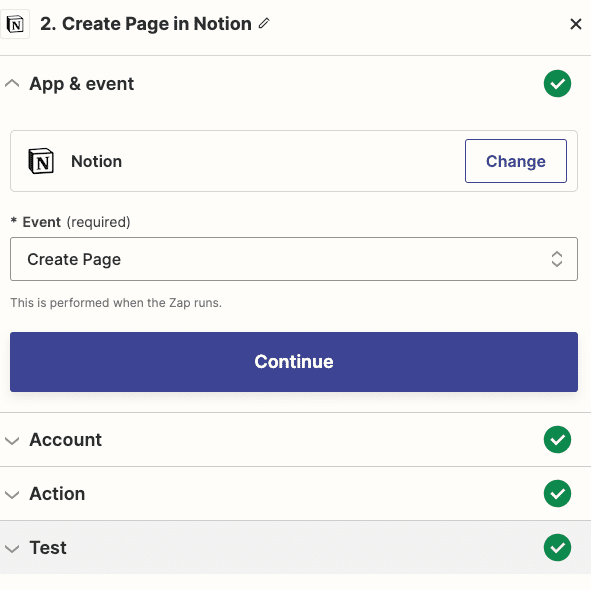Click the pencil icon to rename the step
This screenshot has height=590, width=591.
264,23
